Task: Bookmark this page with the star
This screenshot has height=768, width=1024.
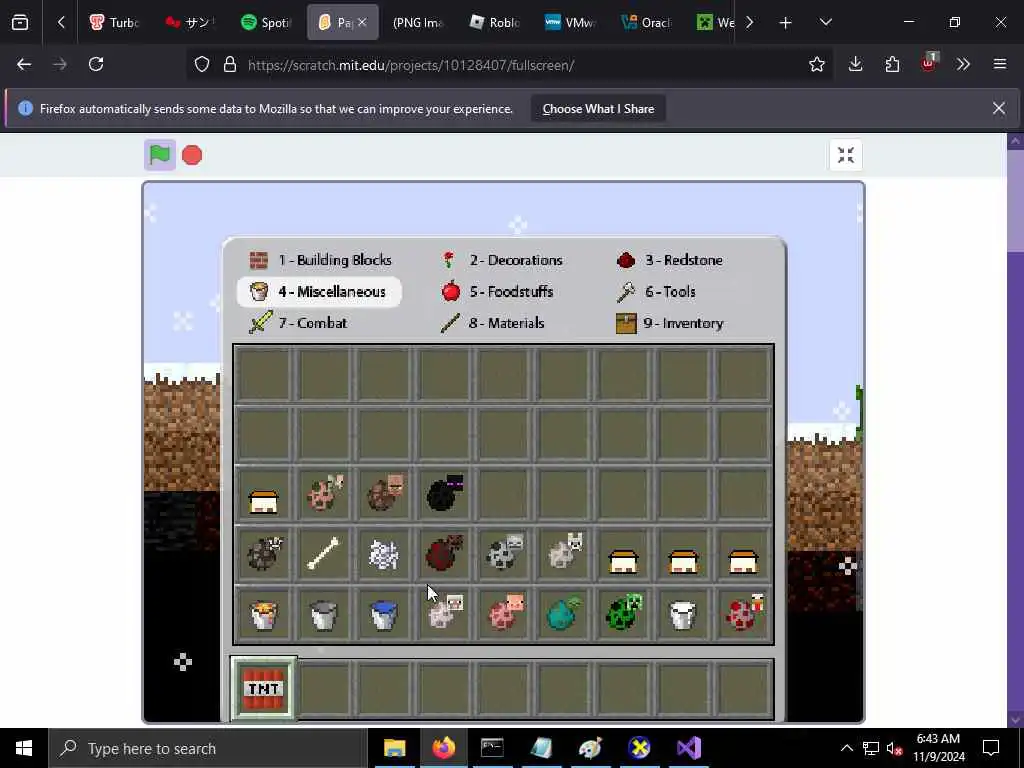Action: pos(816,64)
